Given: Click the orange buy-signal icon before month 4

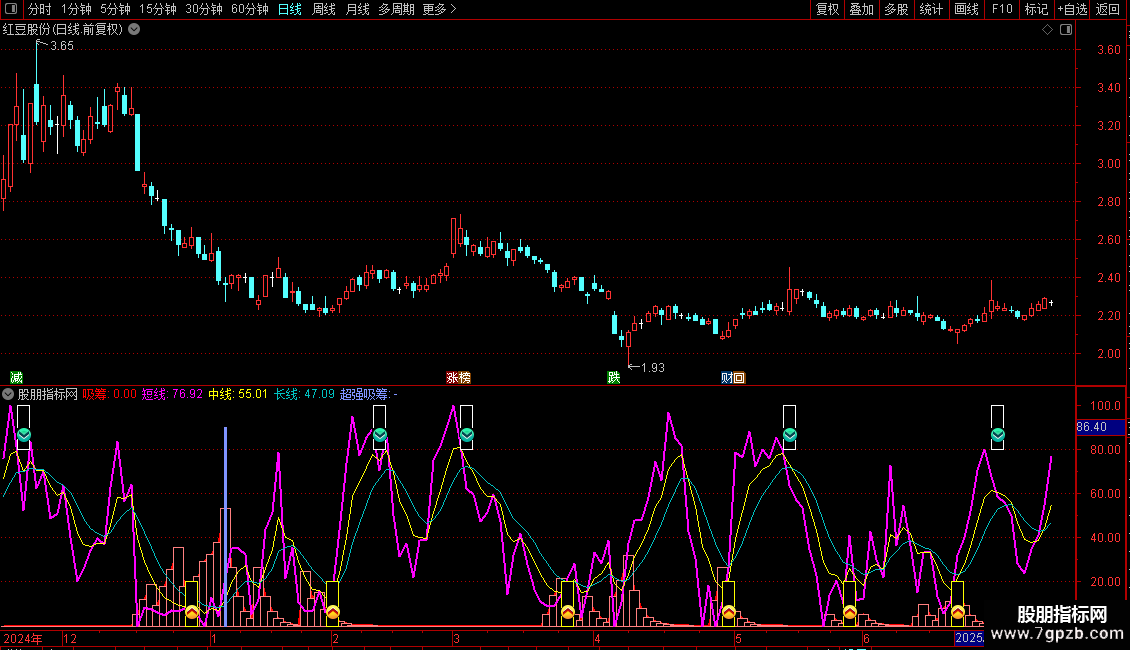Looking at the screenshot, I should pyautogui.click(x=568, y=613).
